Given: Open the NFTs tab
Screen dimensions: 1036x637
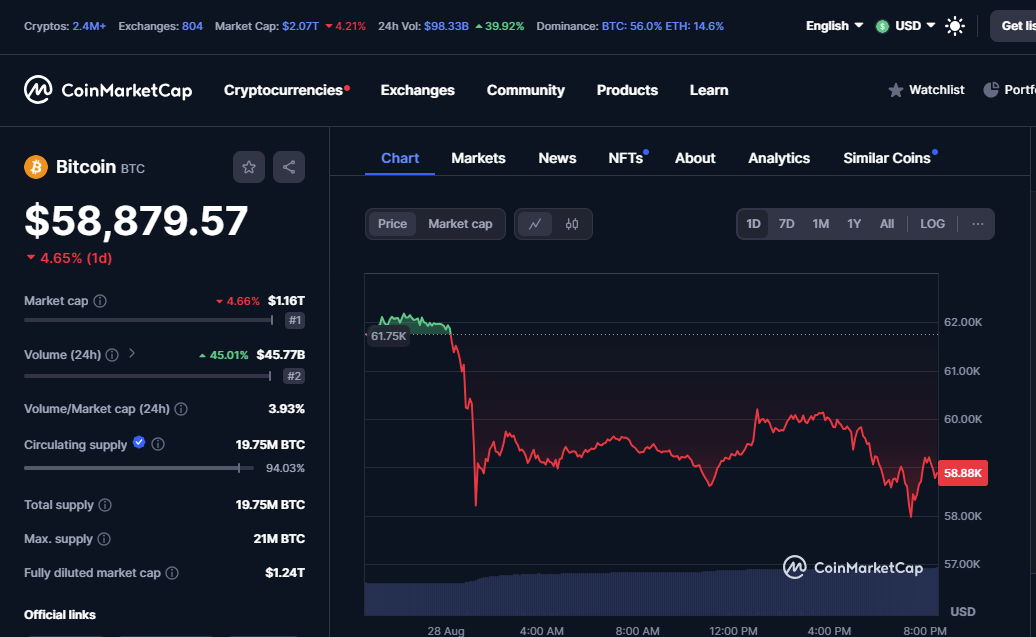Looking at the screenshot, I should tap(626, 159).
